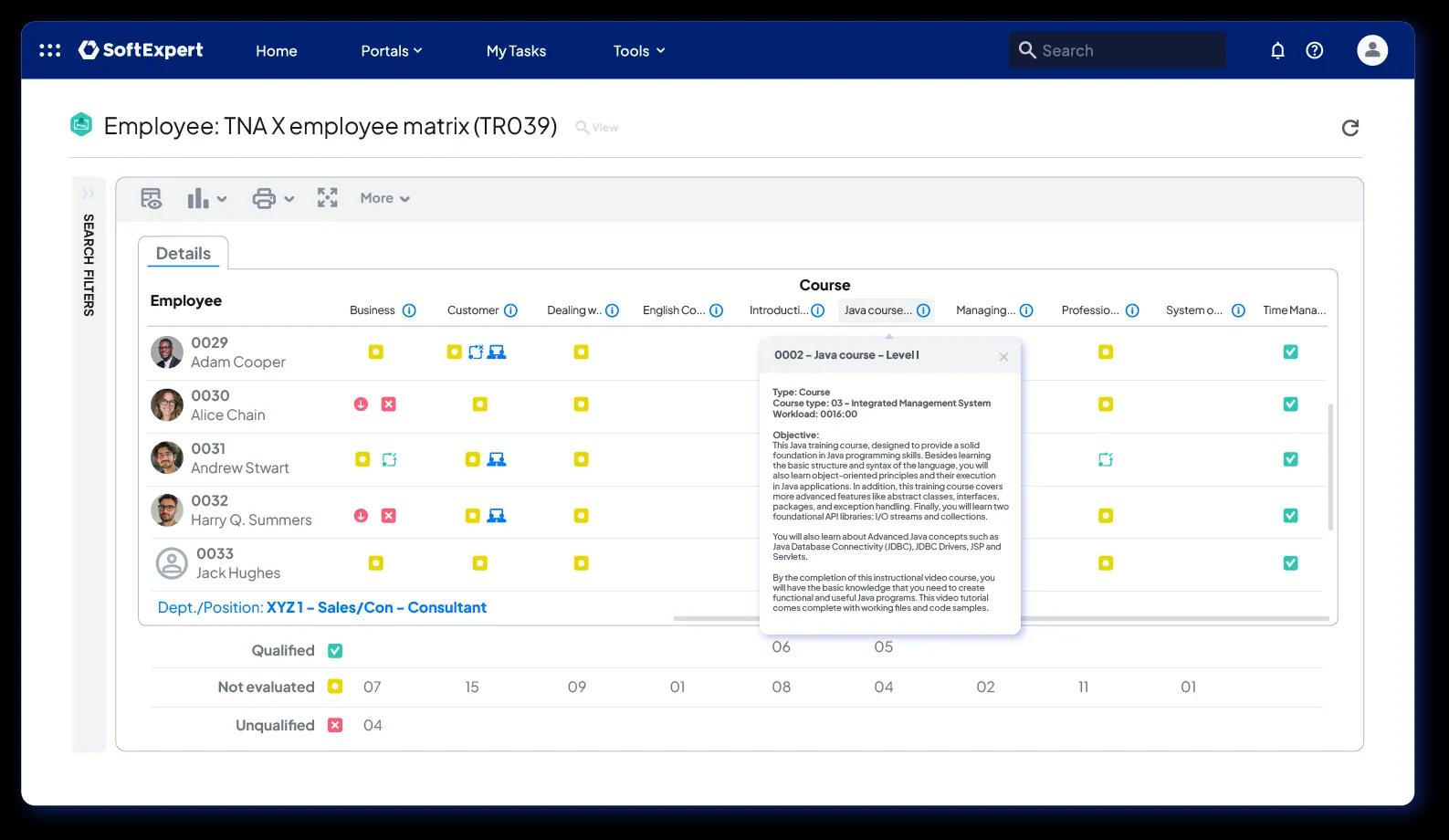Click the SoftExpert logo
1449x840 pixels.
[141, 50]
